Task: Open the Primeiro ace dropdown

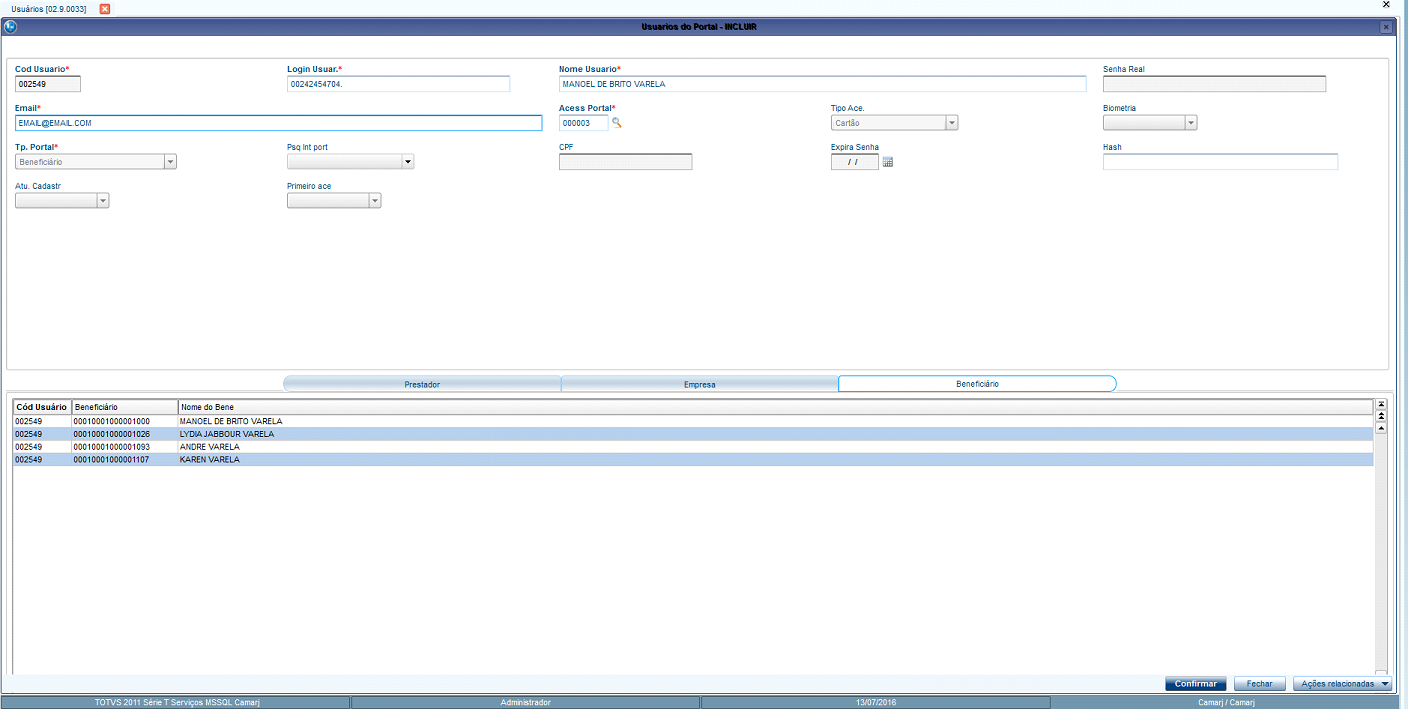Action: pos(375,201)
